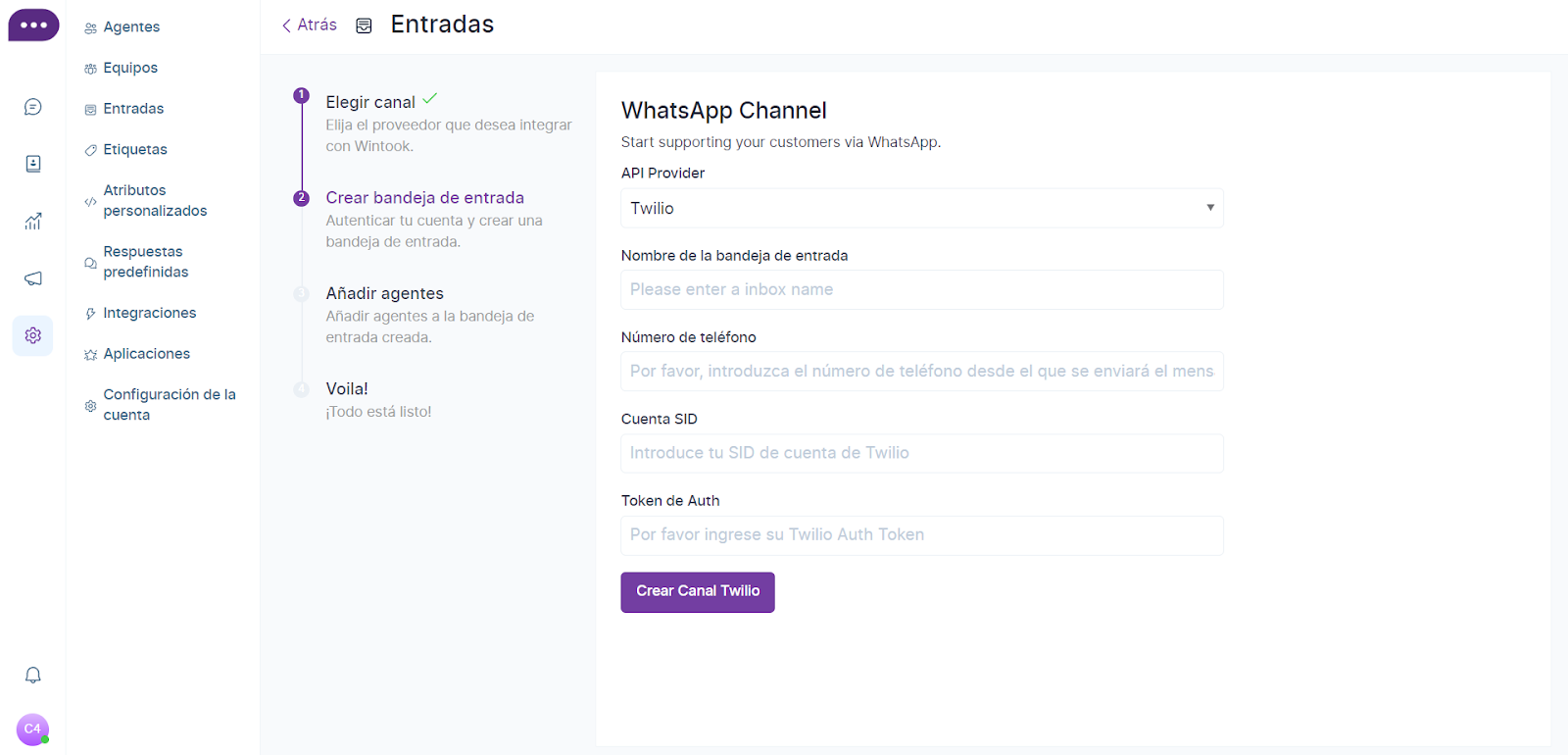Select Etiquetas menu item
Viewport: 1568px width, 755px height.
(x=135, y=149)
